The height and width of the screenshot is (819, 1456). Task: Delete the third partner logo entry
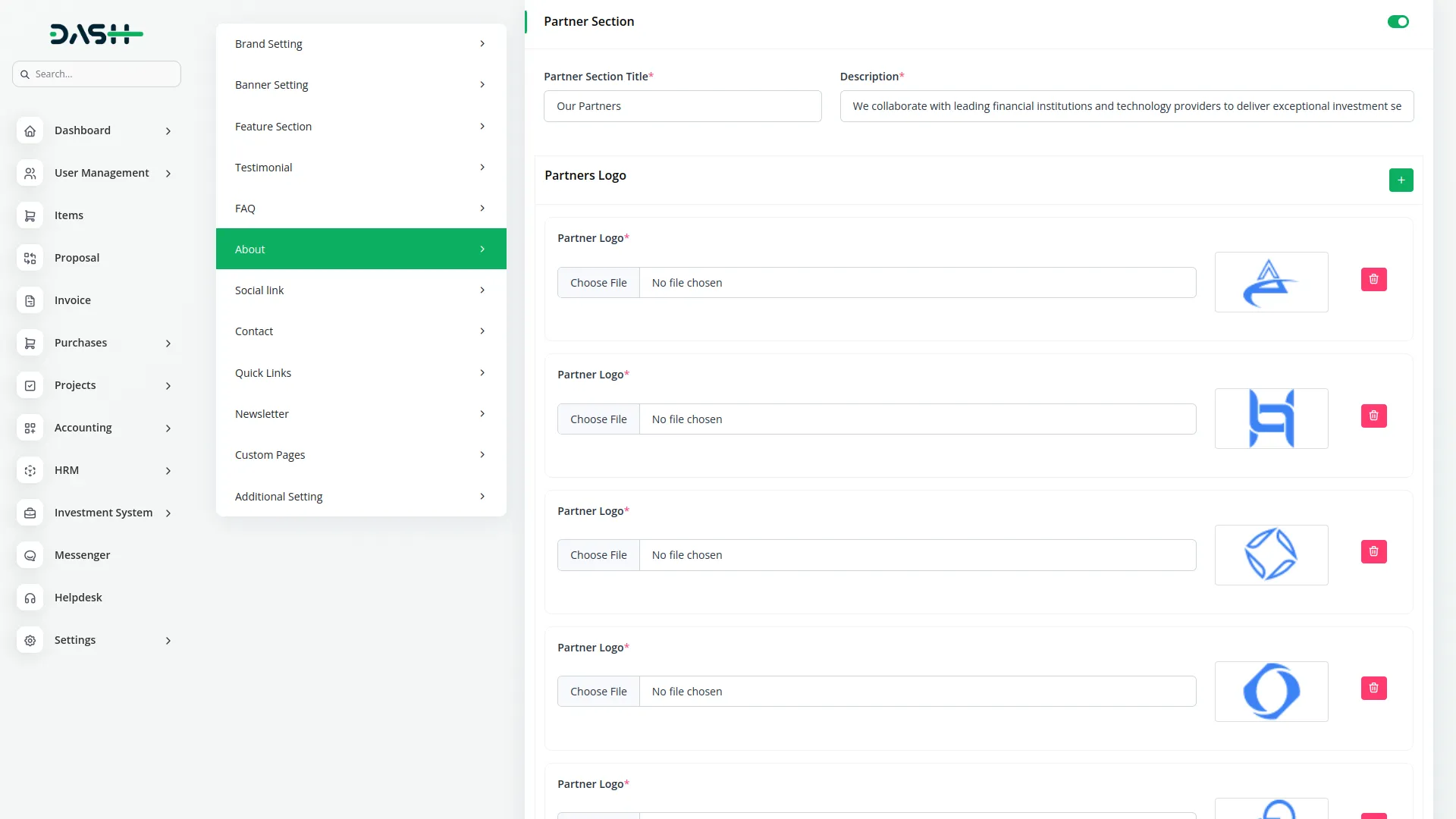click(x=1373, y=552)
